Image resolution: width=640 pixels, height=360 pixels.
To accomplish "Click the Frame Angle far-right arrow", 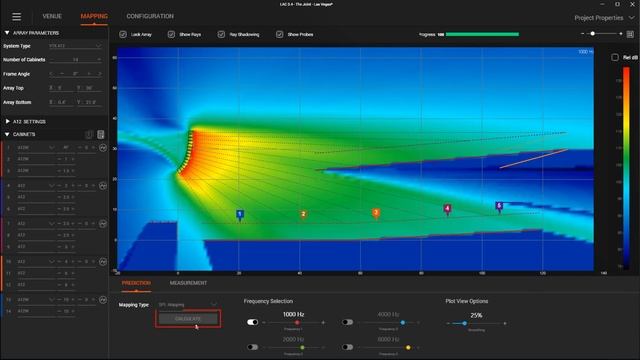I will pyautogui.click(x=100, y=74).
